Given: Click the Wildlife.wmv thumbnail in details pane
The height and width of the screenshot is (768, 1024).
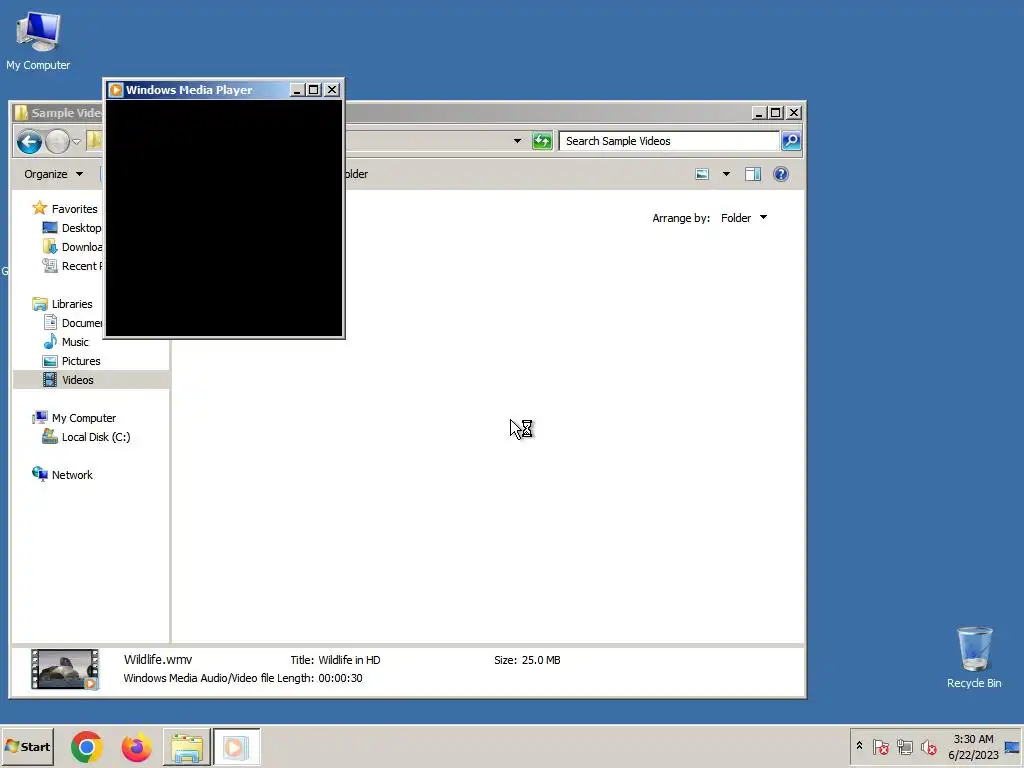Looking at the screenshot, I should pos(65,669).
